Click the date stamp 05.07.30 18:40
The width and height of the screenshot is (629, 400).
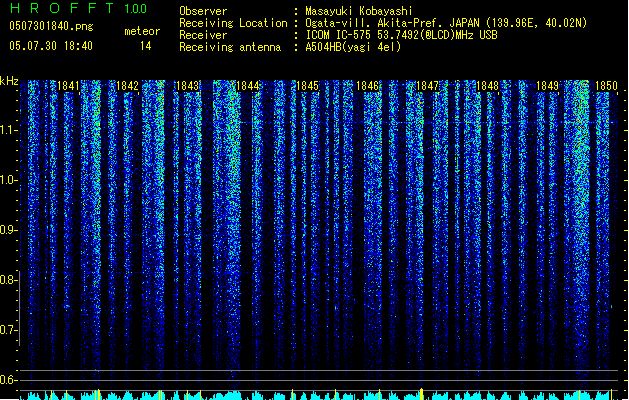[x=51, y=46]
